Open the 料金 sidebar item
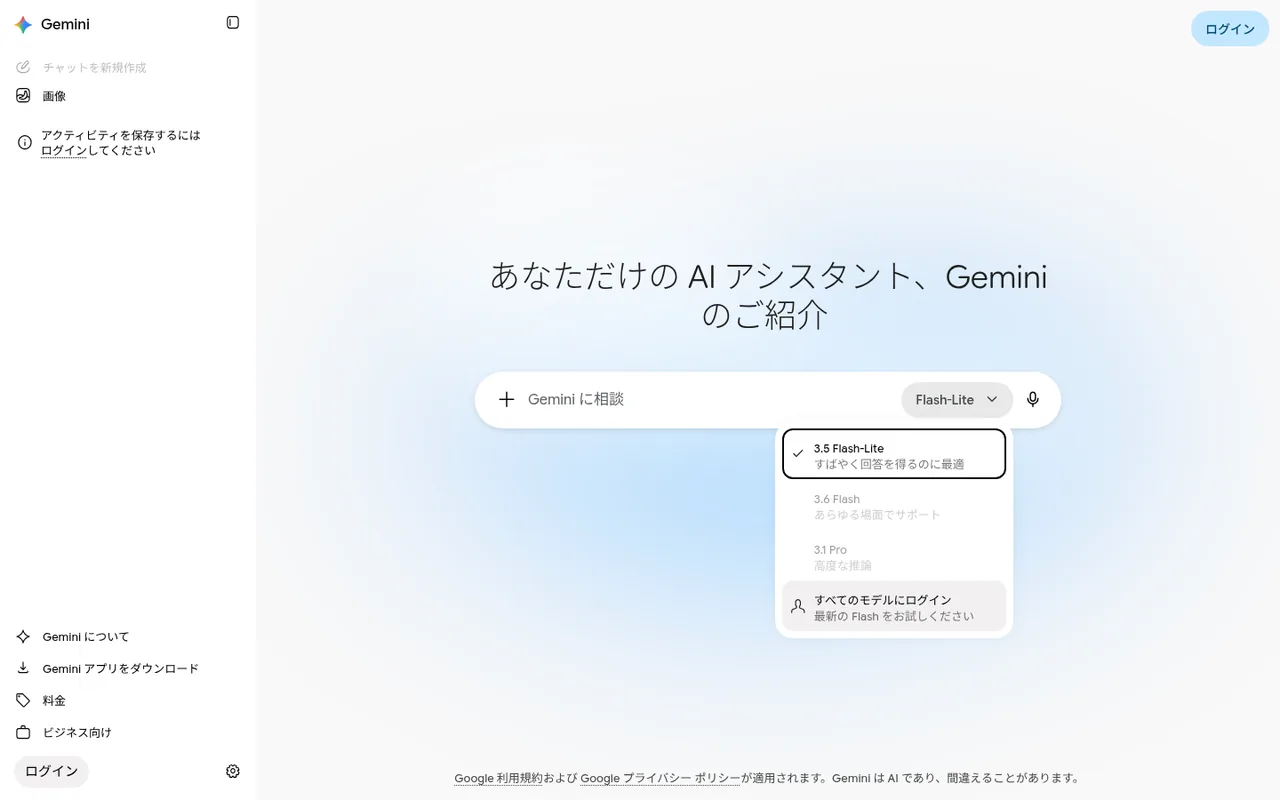 coord(128,701)
